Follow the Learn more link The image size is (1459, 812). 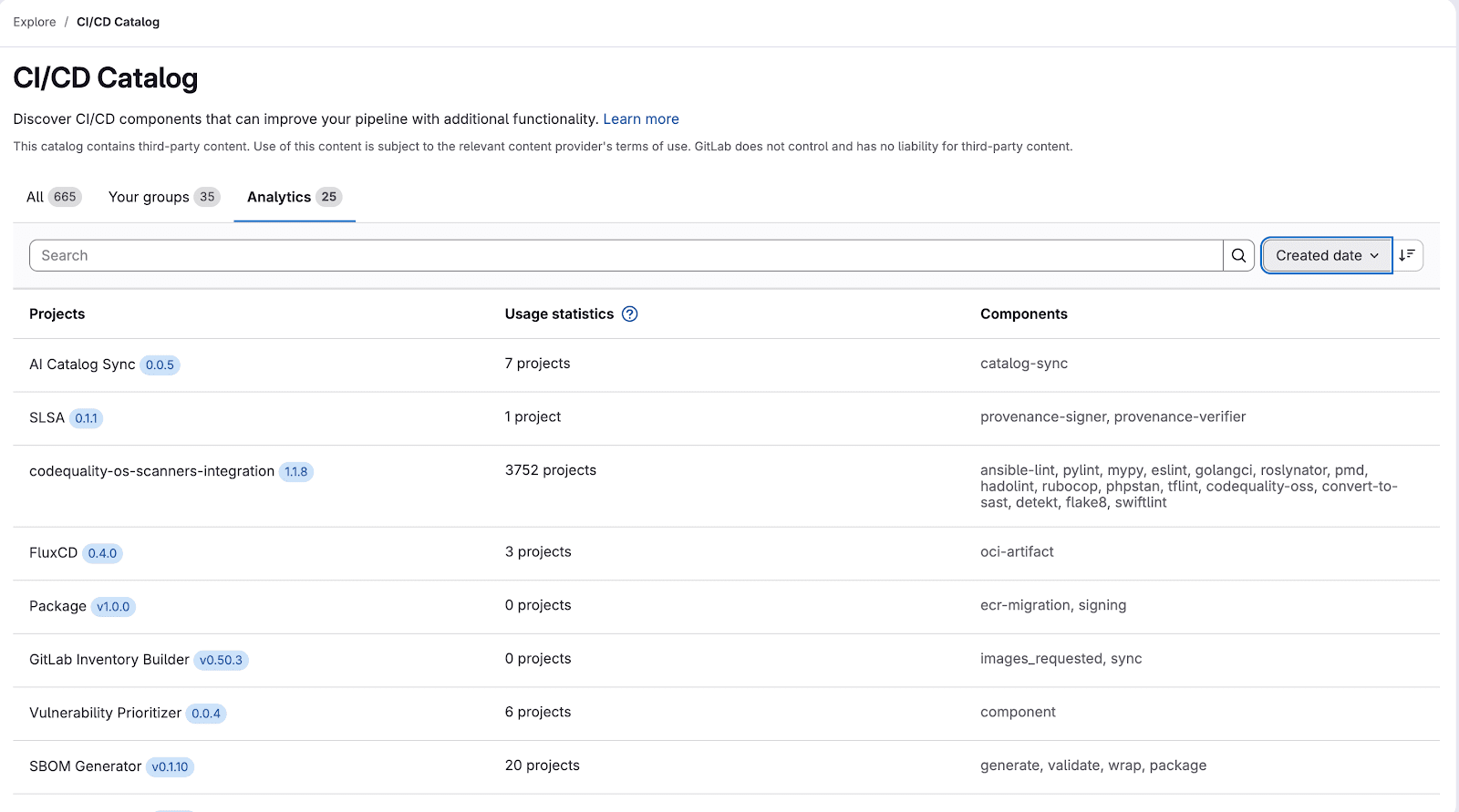640,119
